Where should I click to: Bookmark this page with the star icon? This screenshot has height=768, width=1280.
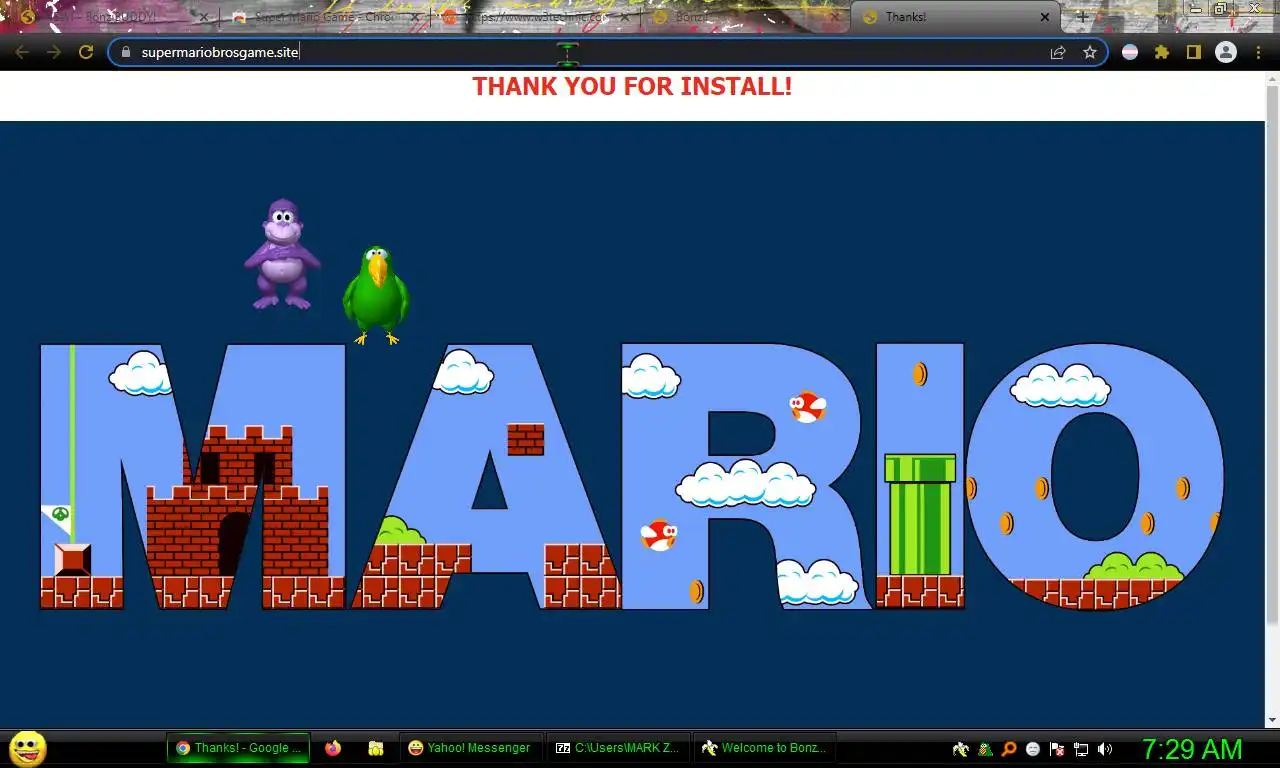(x=1090, y=52)
